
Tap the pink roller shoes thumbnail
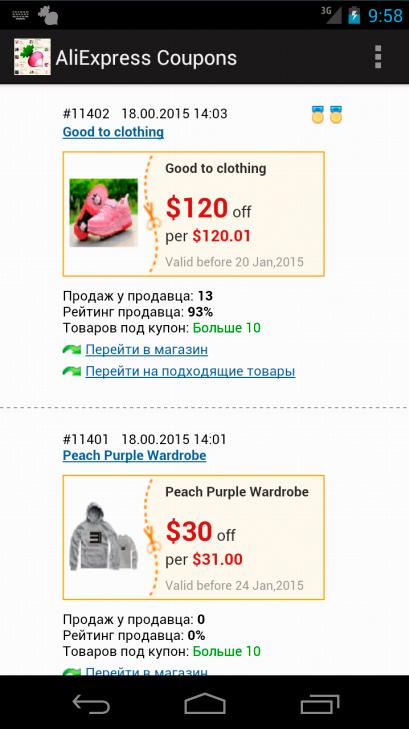tap(104, 212)
